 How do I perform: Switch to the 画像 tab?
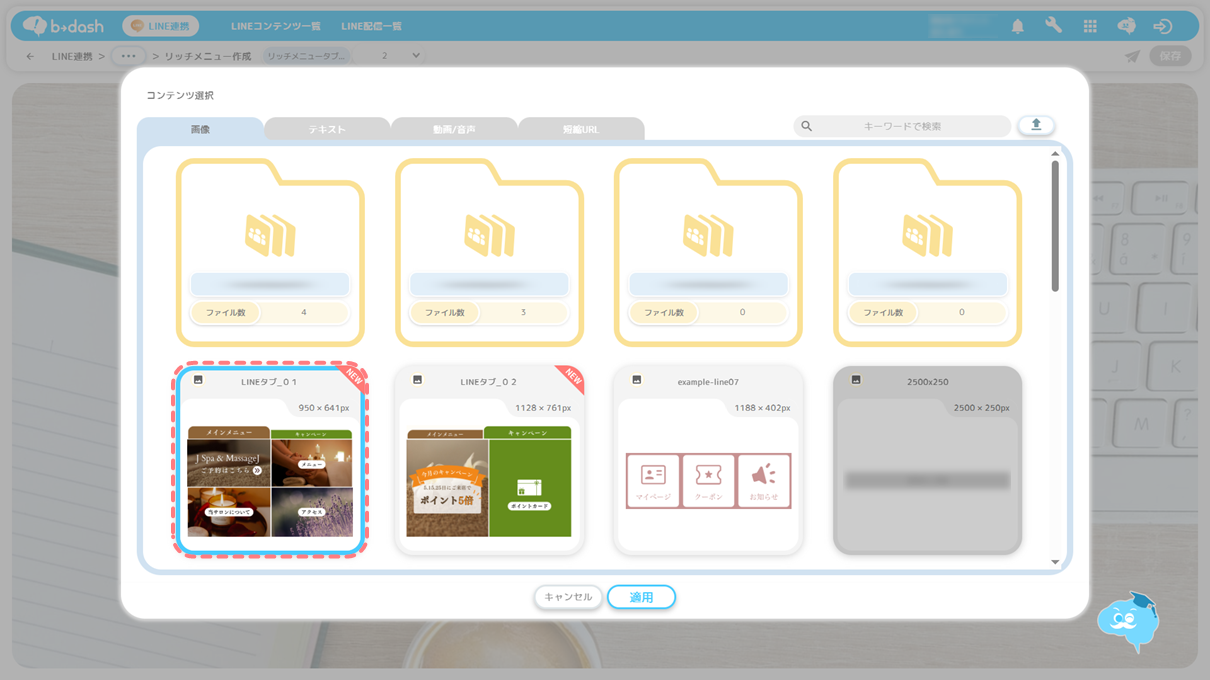pyautogui.click(x=200, y=129)
